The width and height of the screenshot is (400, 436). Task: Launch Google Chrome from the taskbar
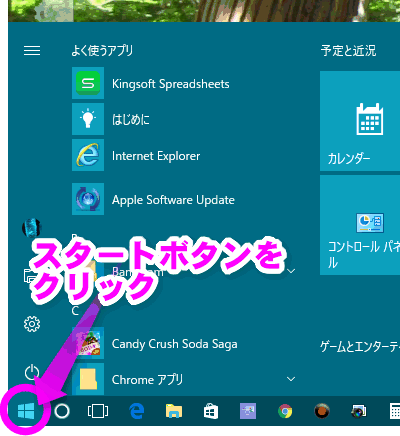click(x=285, y=411)
